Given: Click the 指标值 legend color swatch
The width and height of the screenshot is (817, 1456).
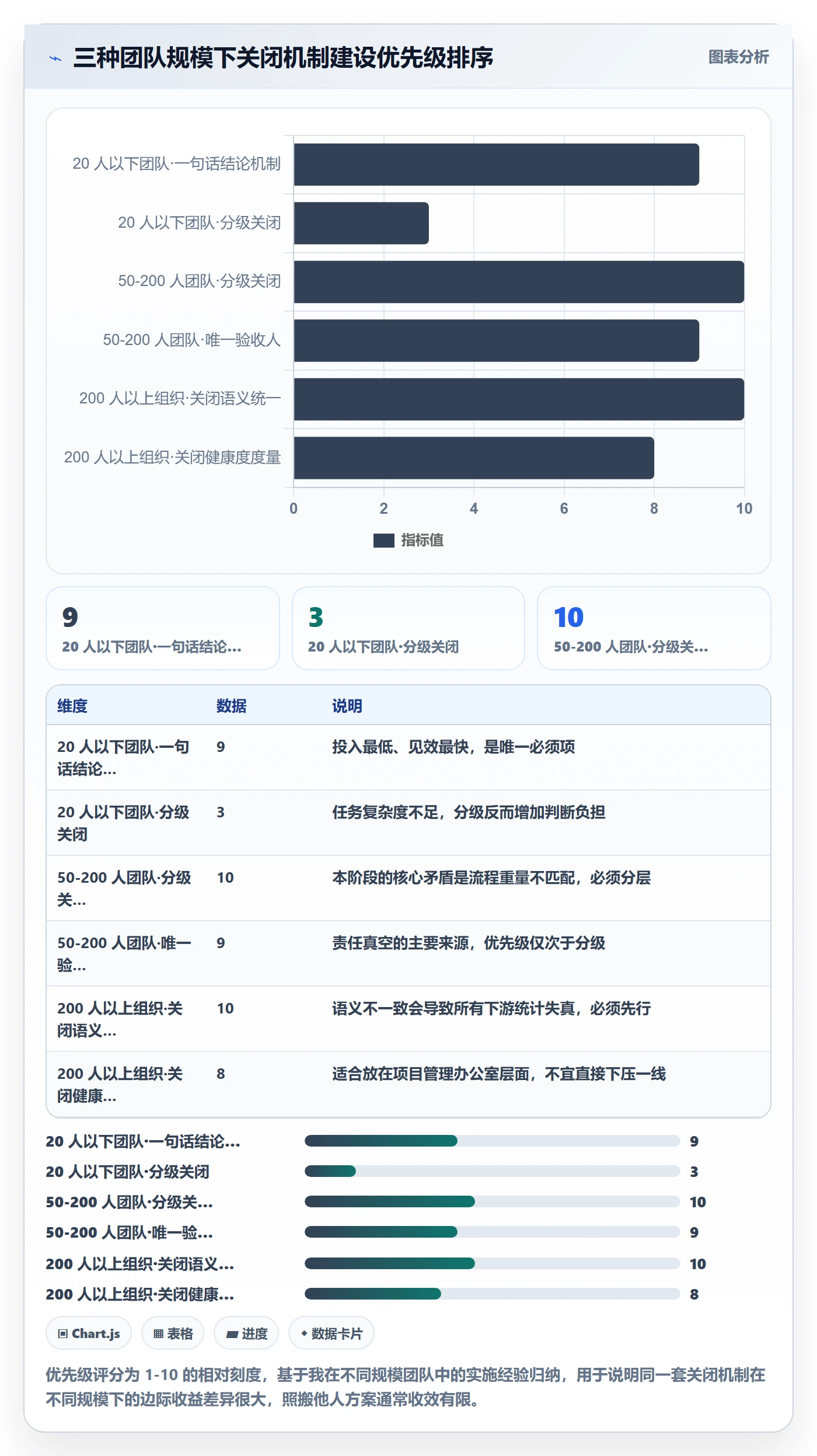Looking at the screenshot, I should 383,541.
